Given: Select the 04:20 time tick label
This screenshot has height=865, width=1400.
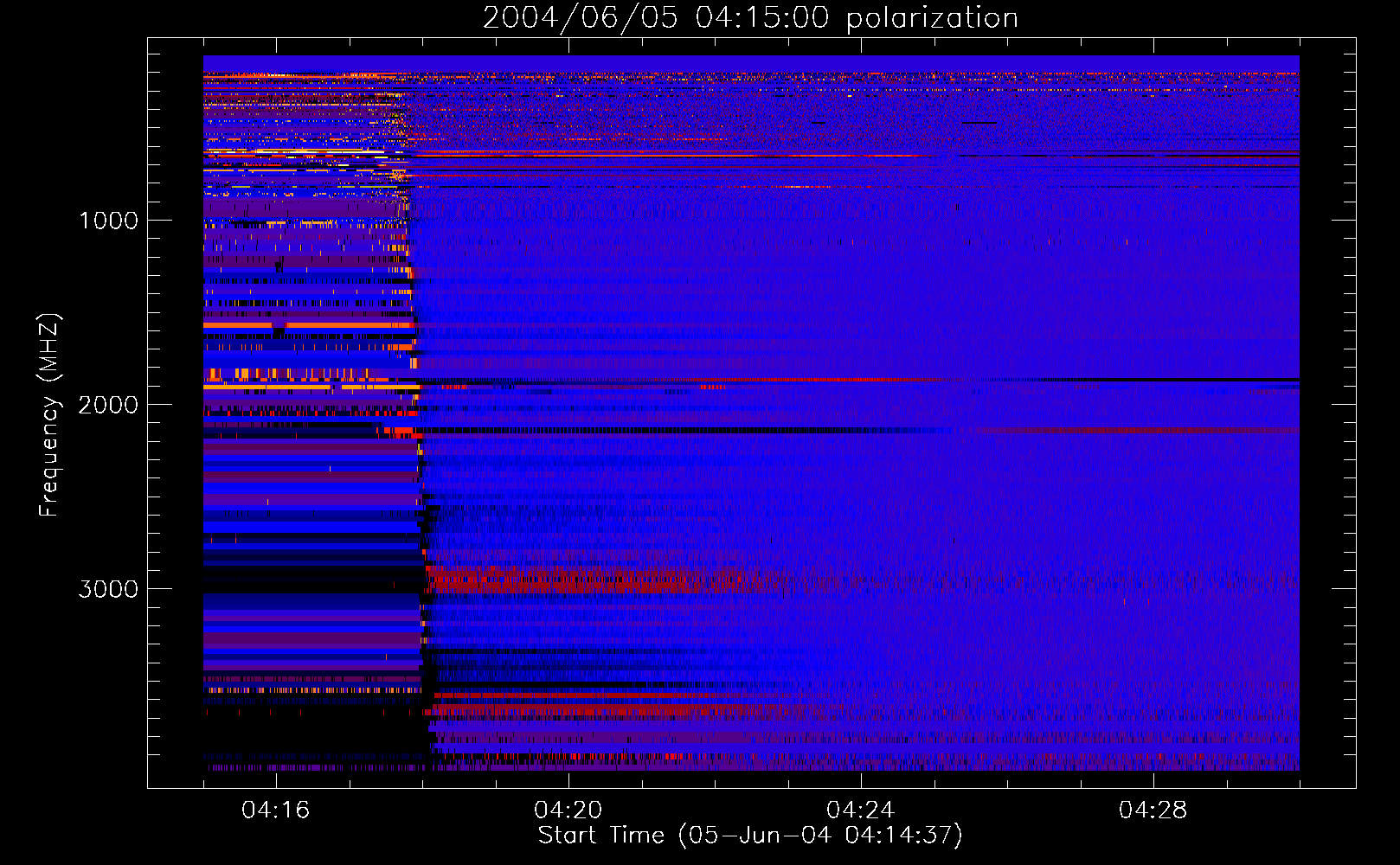Looking at the screenshot, I should [568, 811].
